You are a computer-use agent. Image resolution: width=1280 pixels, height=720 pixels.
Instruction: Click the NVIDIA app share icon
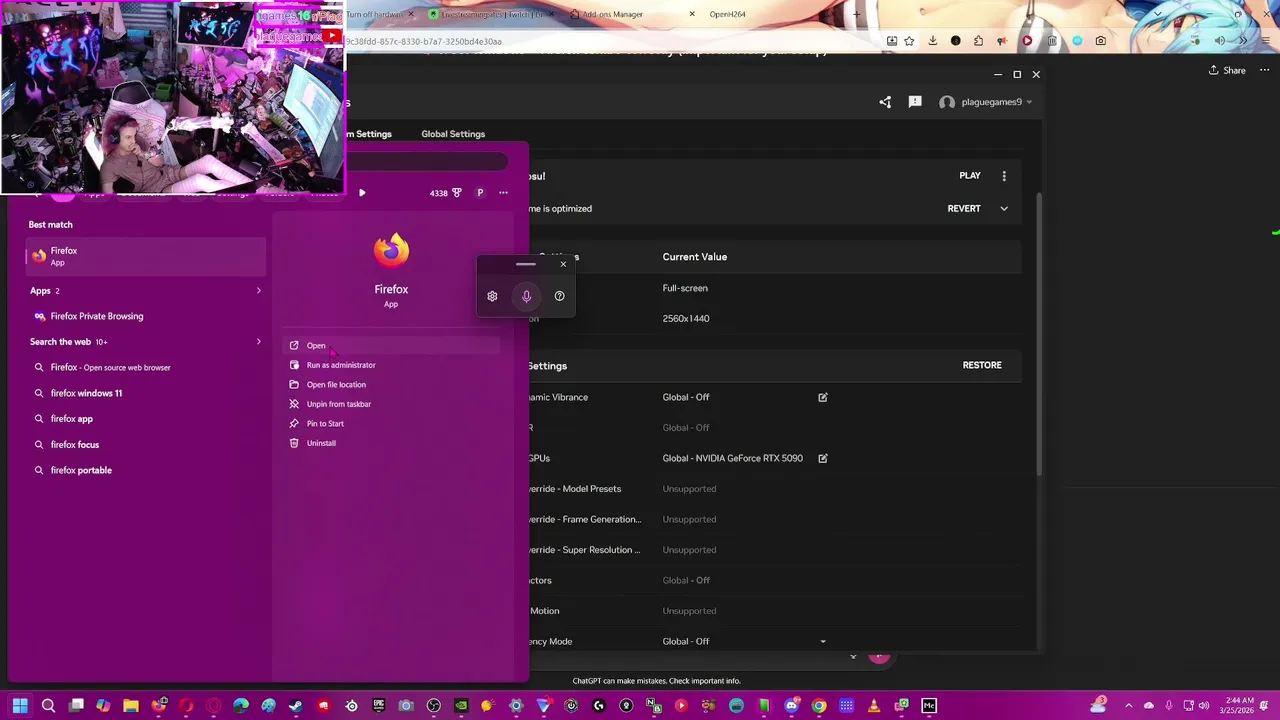(x=885, y=102)
